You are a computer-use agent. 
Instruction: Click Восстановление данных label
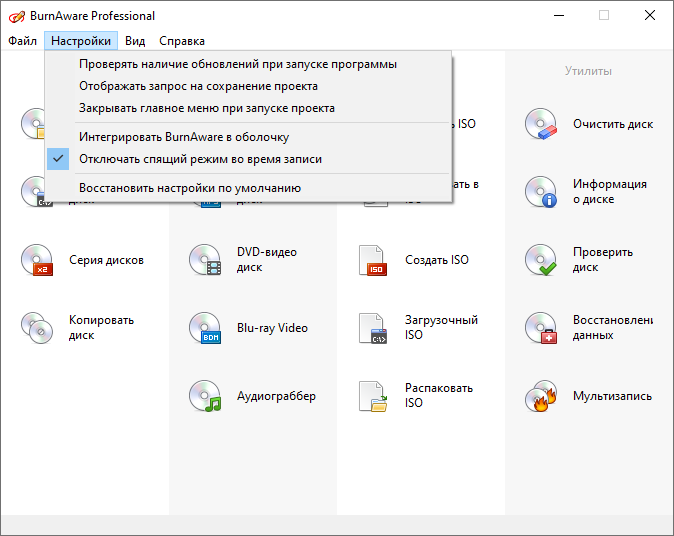(613, 328)
